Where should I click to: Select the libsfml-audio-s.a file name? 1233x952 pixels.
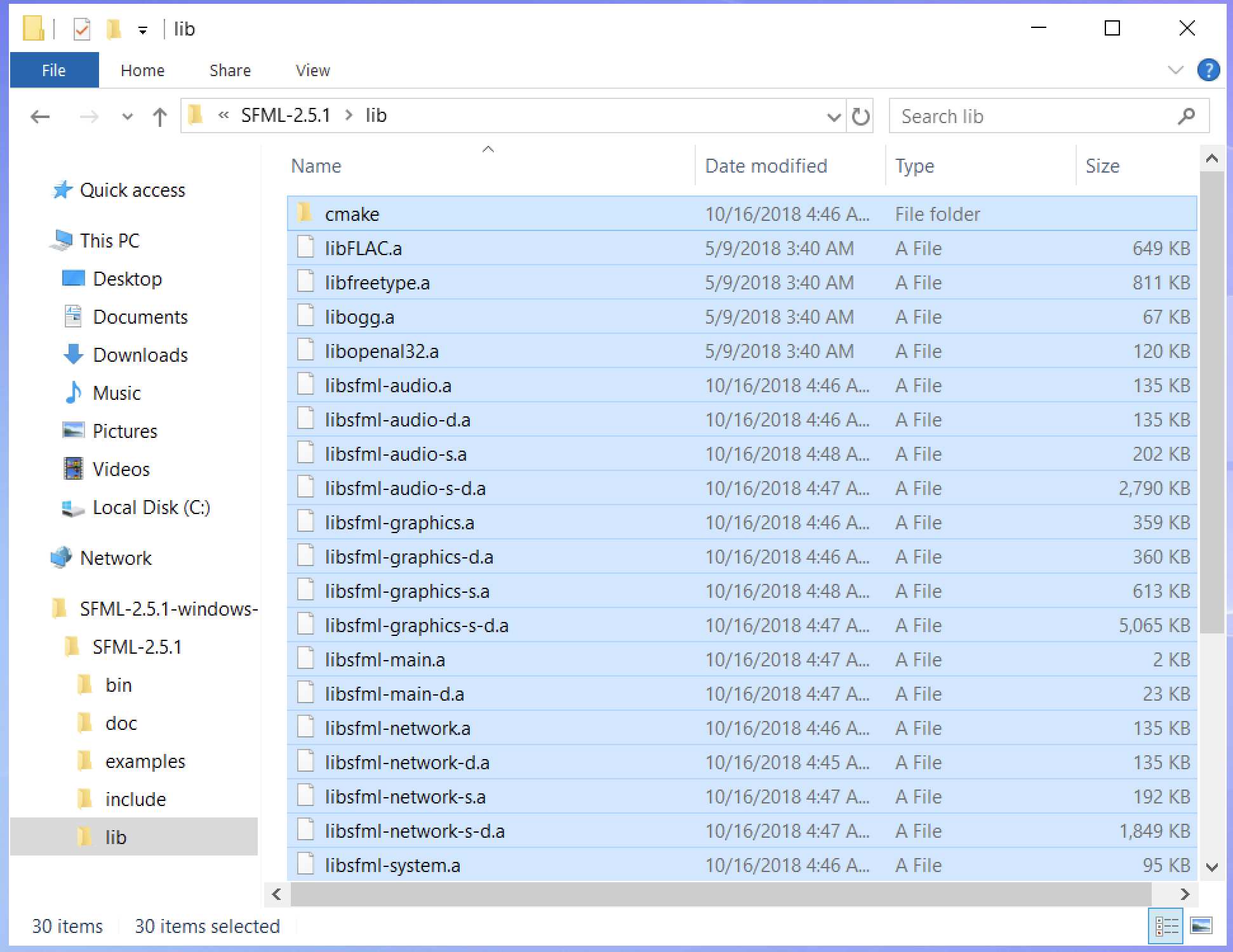click(x=396, y=454)
